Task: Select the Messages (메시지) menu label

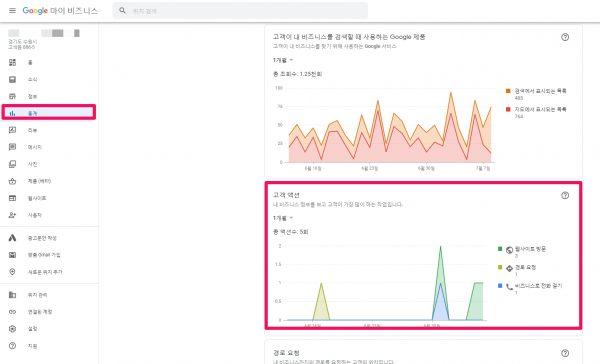Action: [x=34, y=147]
